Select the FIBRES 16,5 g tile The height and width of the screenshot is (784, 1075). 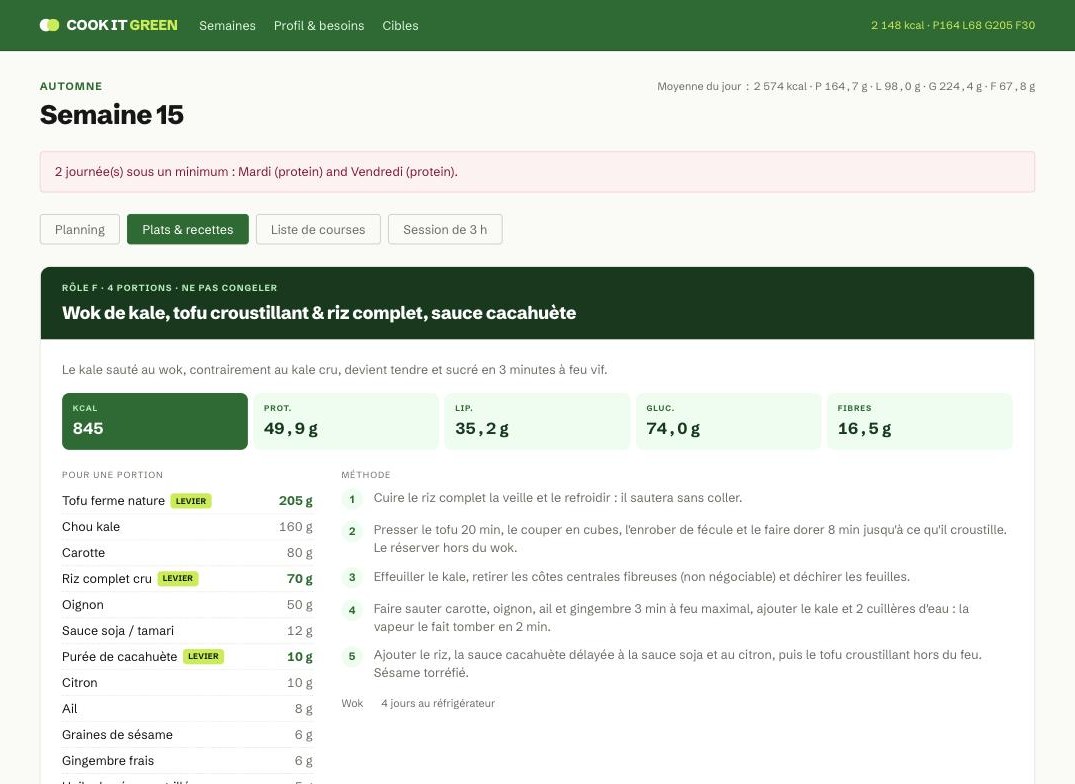click(x=919, y=421)
